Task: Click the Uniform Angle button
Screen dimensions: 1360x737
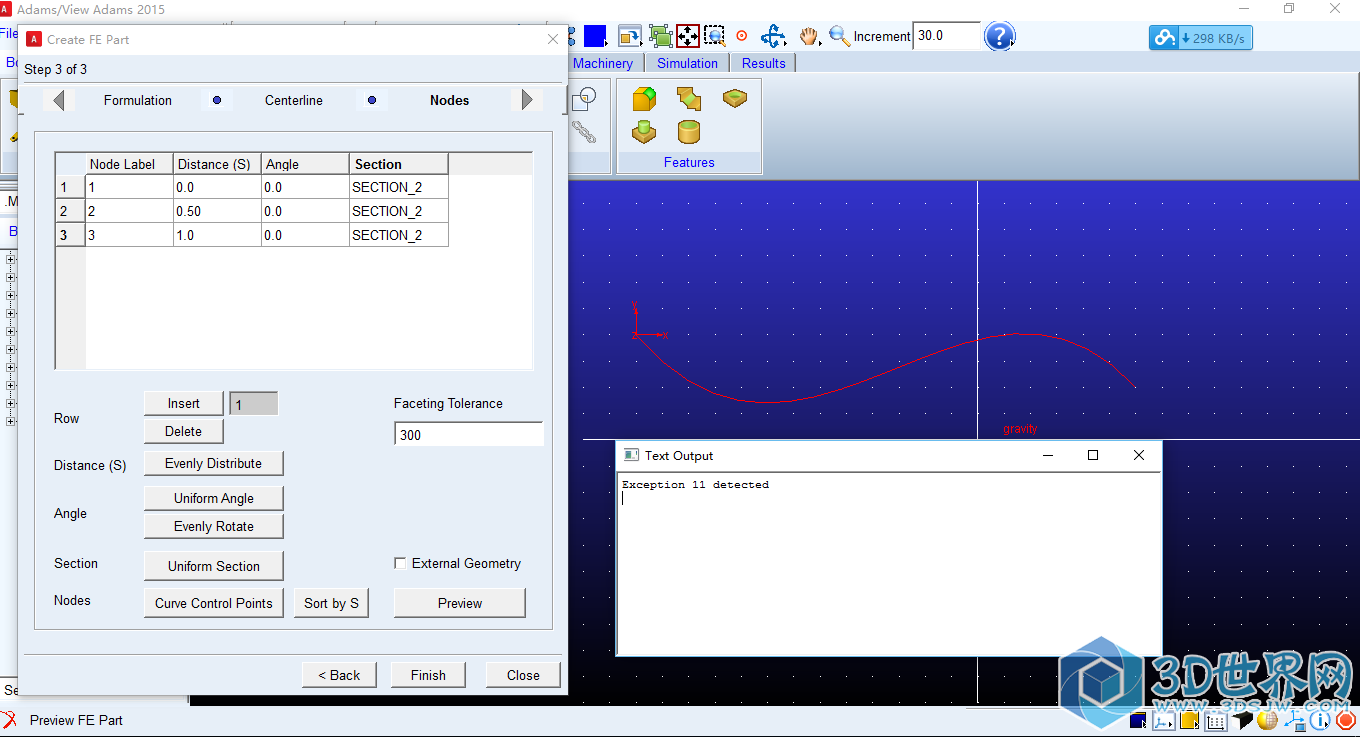Action: 214,498
